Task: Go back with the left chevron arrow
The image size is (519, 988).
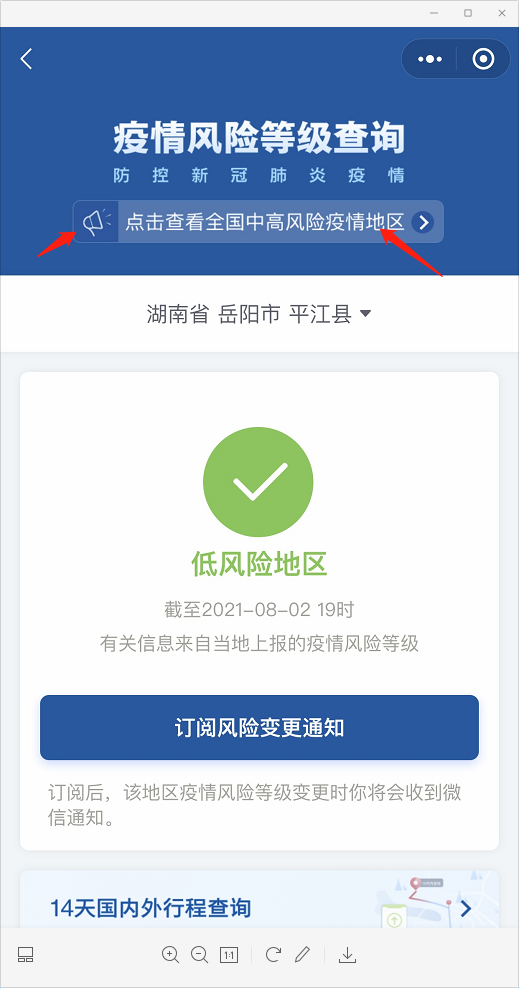Action: click(x=26, y=59)
